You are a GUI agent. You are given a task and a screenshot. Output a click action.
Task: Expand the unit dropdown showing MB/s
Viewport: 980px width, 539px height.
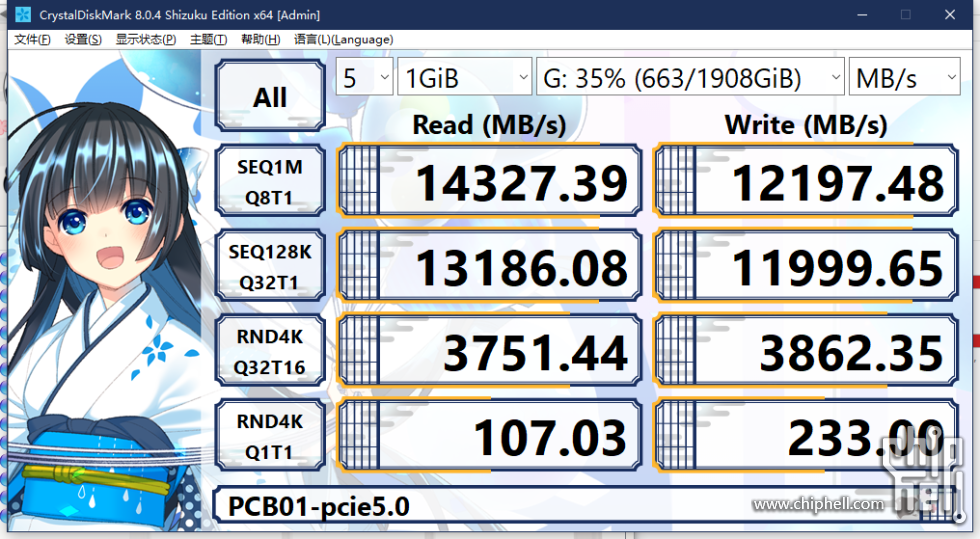click(x=904, y=77)
